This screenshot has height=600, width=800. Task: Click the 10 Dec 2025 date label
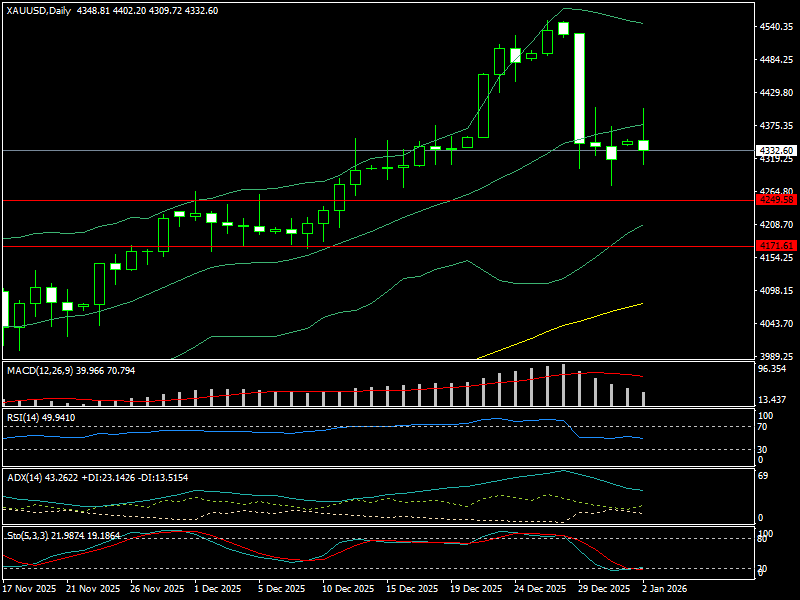click(348, 589)
